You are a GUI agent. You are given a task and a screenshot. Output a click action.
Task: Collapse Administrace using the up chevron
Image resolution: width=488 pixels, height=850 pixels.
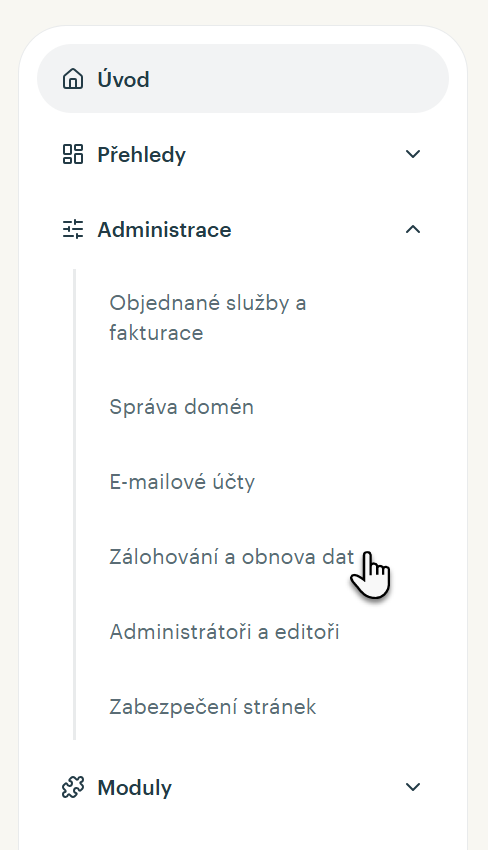413,229
